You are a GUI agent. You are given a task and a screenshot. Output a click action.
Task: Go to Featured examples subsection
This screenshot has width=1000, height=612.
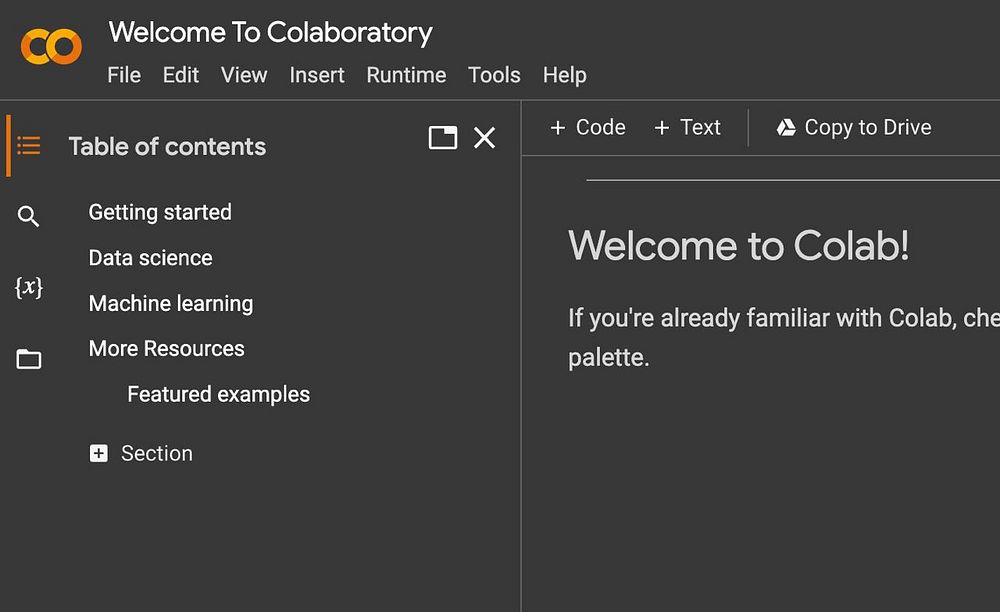click(x=218, y=394)
